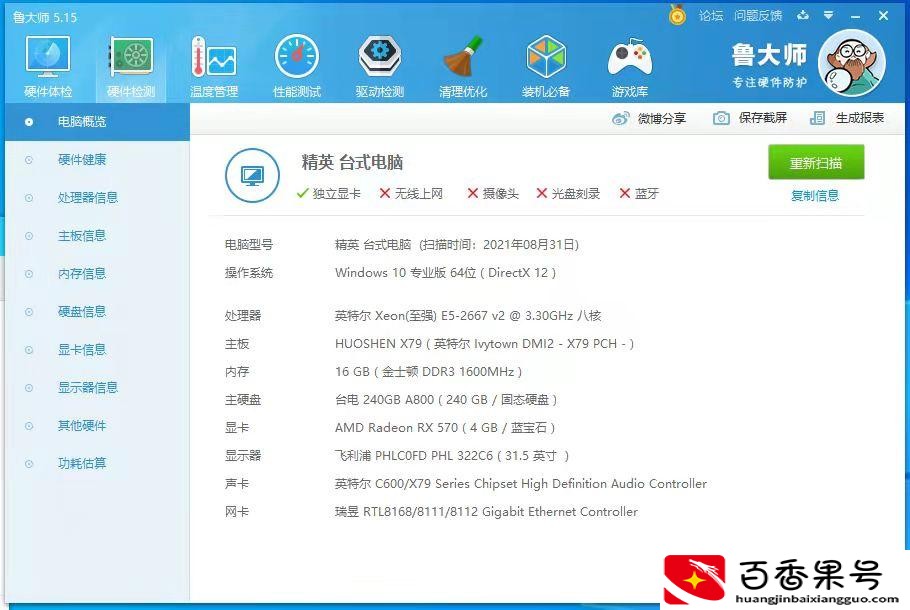Click the red X beside 光盘刻录
Viewport: 910px width, 610px height.
(x=541, y=193)
